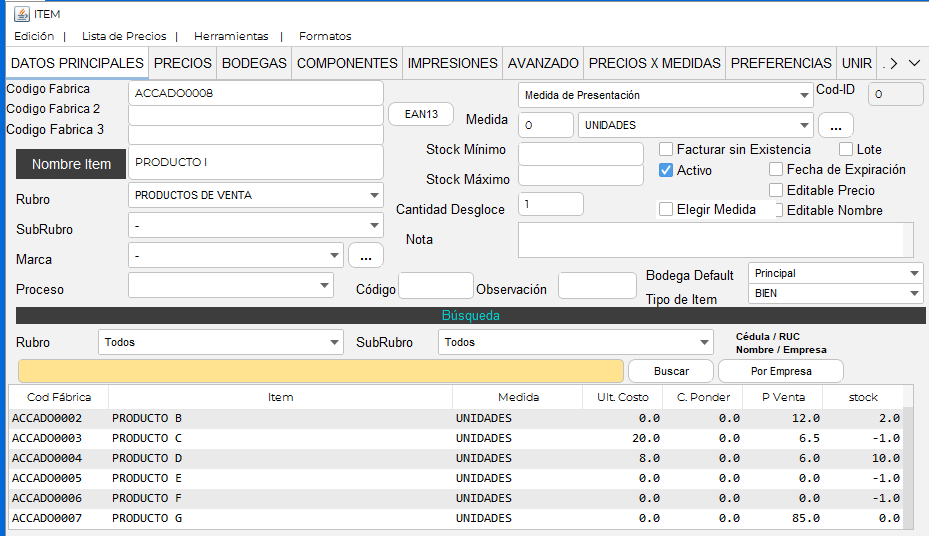Click the tab scroll right arrow
Image resolution: width=929 pixels, height=536 pixels.
(x=893, y=63)
